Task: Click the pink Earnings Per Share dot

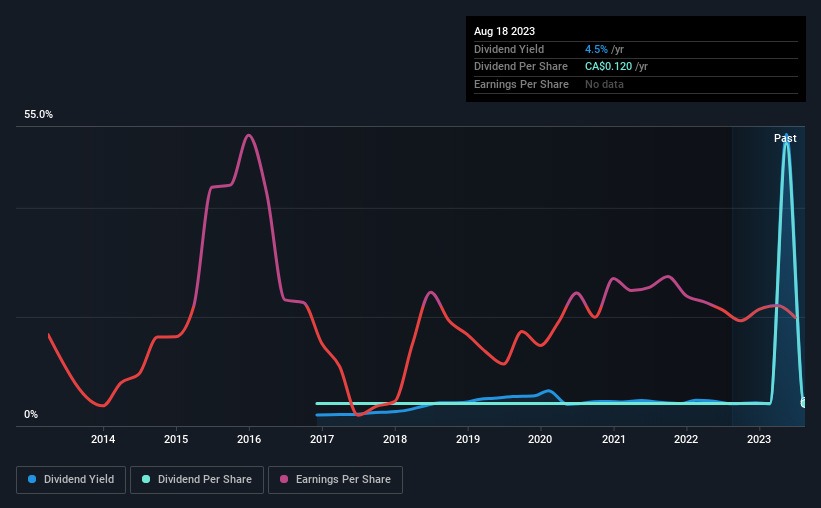Action: [x=284, y=479]
